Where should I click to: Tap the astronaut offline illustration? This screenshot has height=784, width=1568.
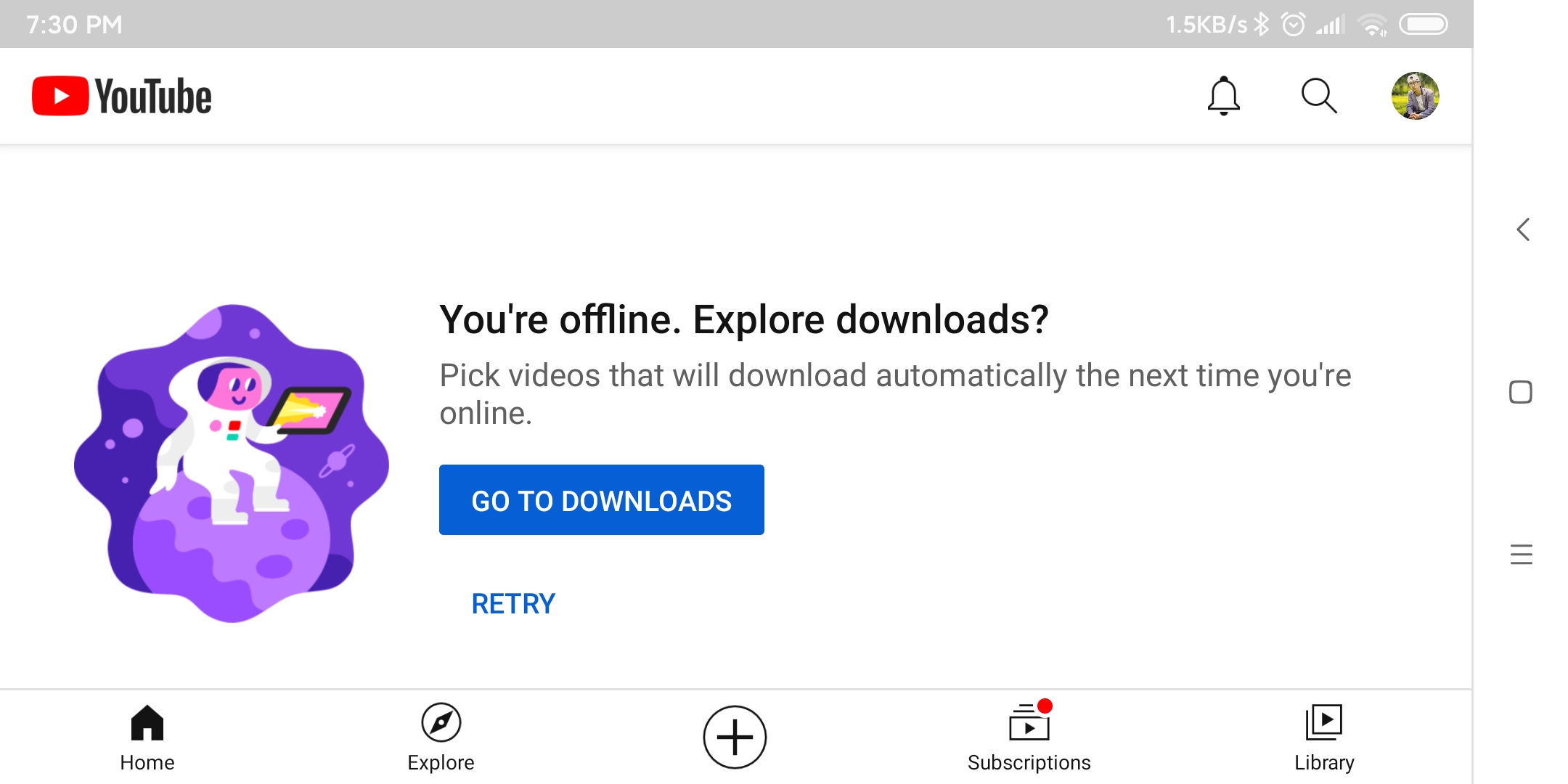tap(232, 462)
